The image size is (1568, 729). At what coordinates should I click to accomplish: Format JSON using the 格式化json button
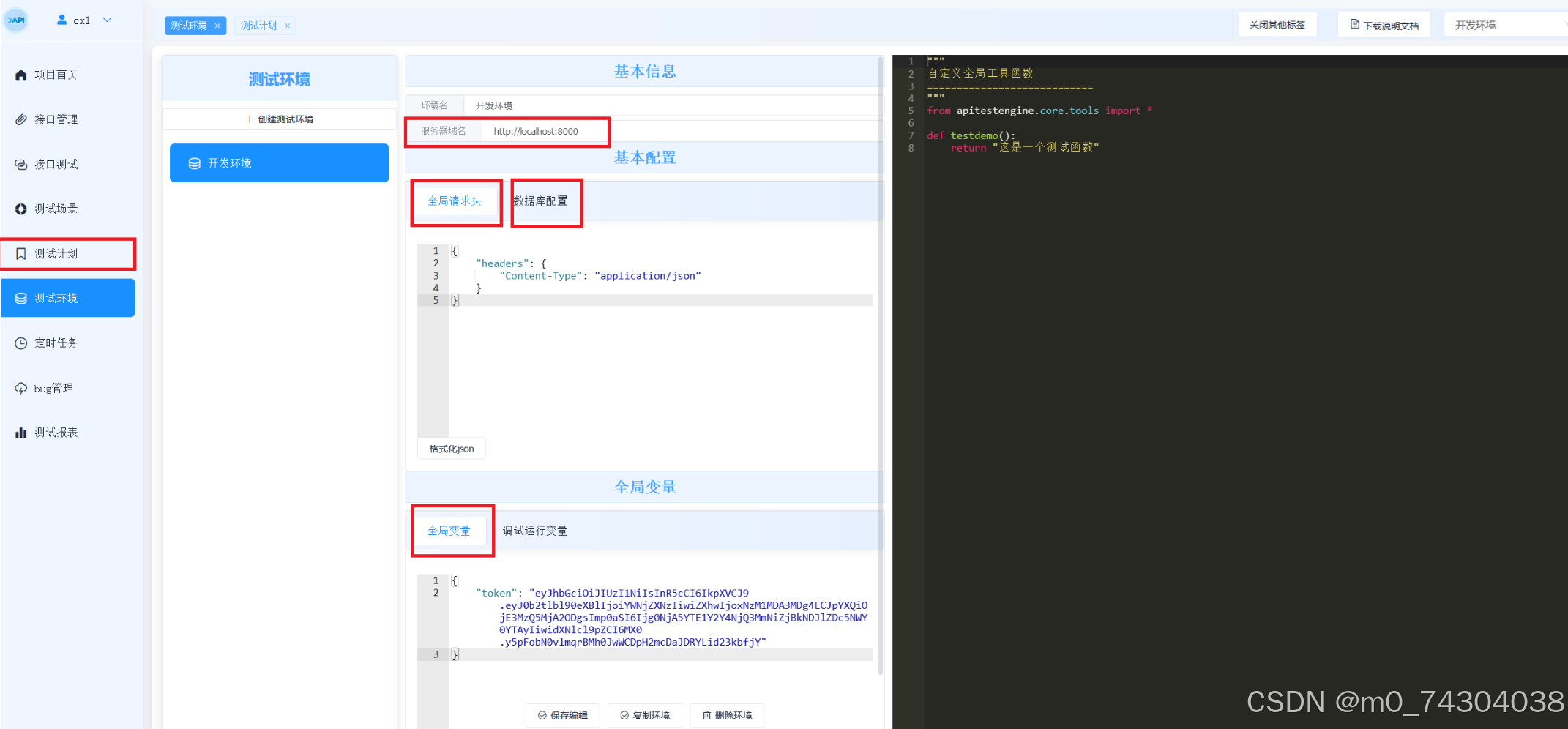point(451,448)
